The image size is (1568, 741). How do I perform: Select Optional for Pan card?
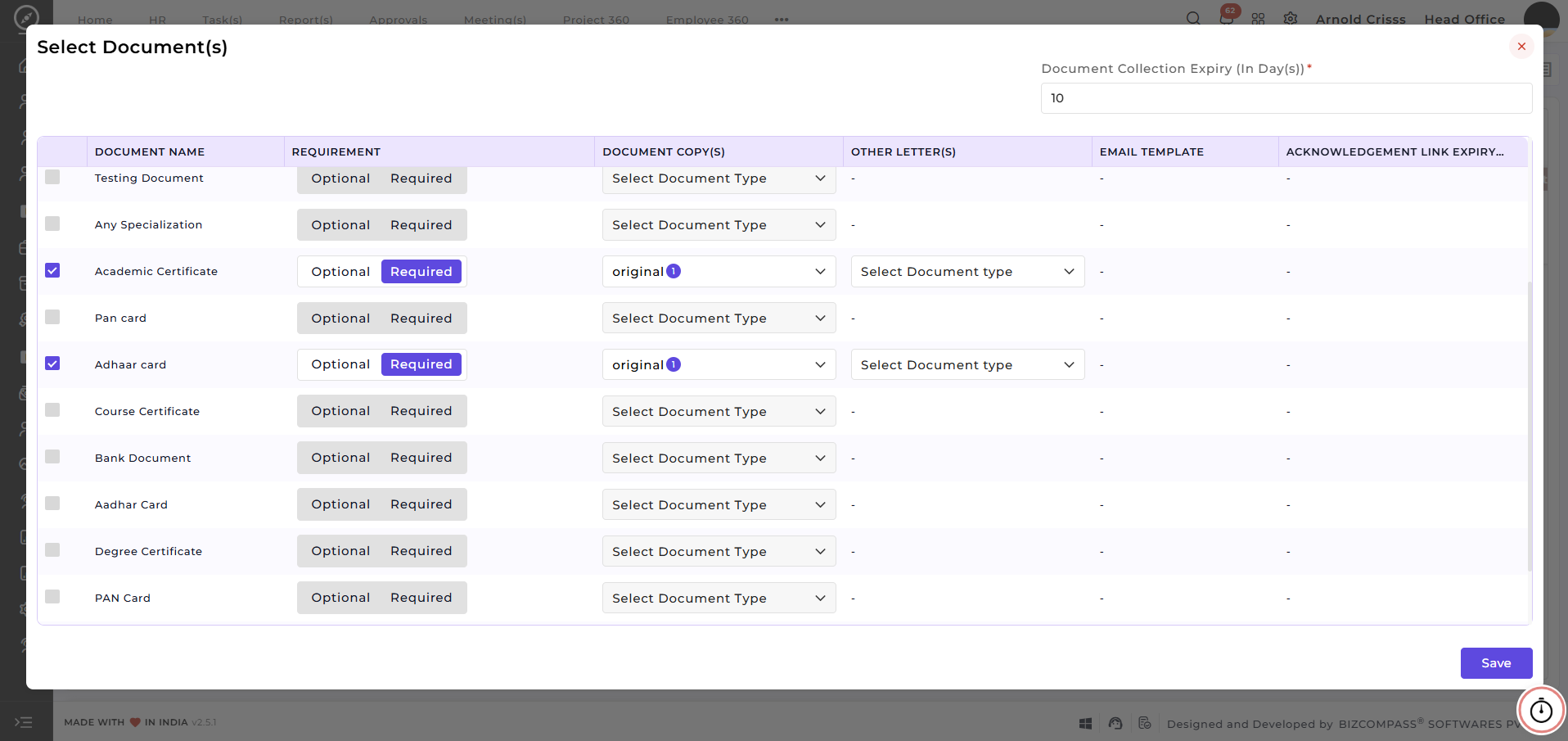[340, 319]
